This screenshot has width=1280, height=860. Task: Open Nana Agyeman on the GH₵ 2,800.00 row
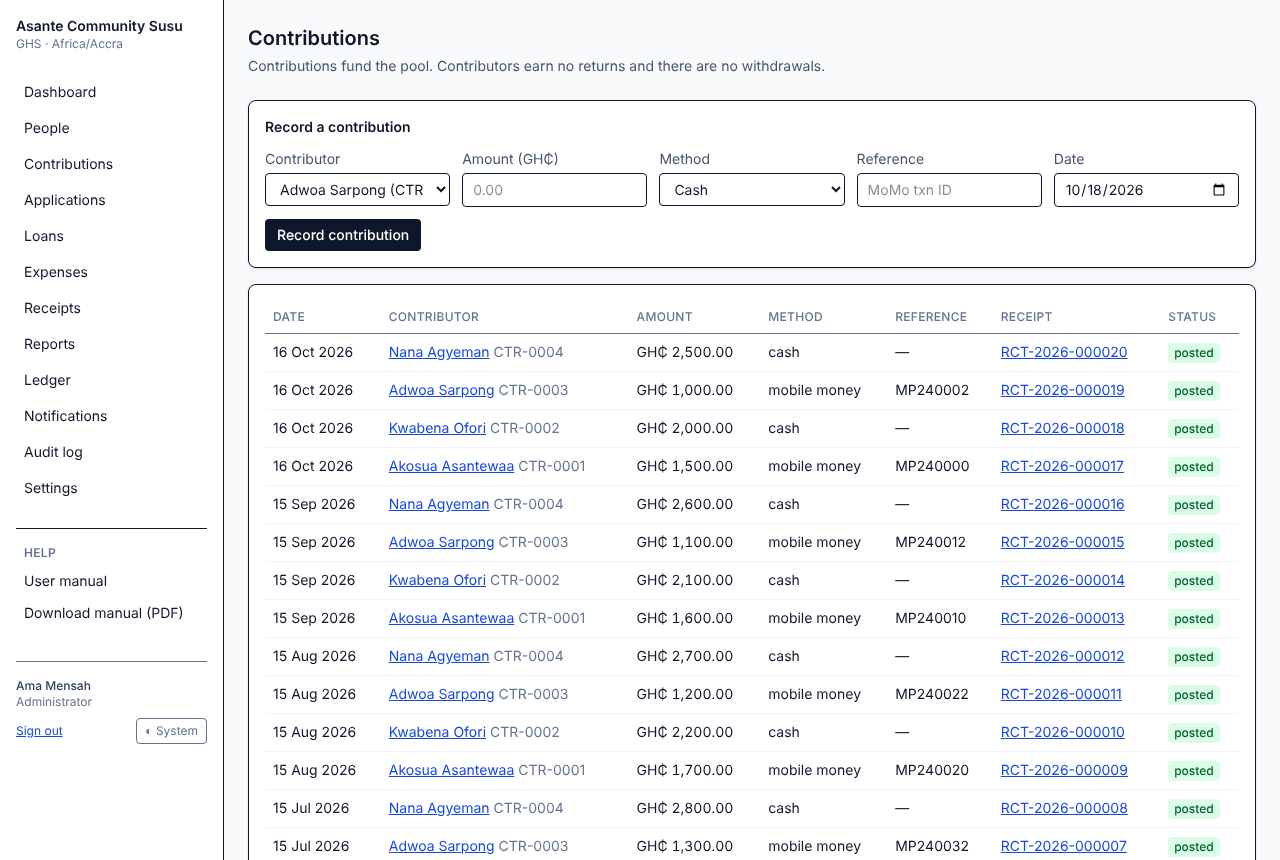(x=439, y=808)
